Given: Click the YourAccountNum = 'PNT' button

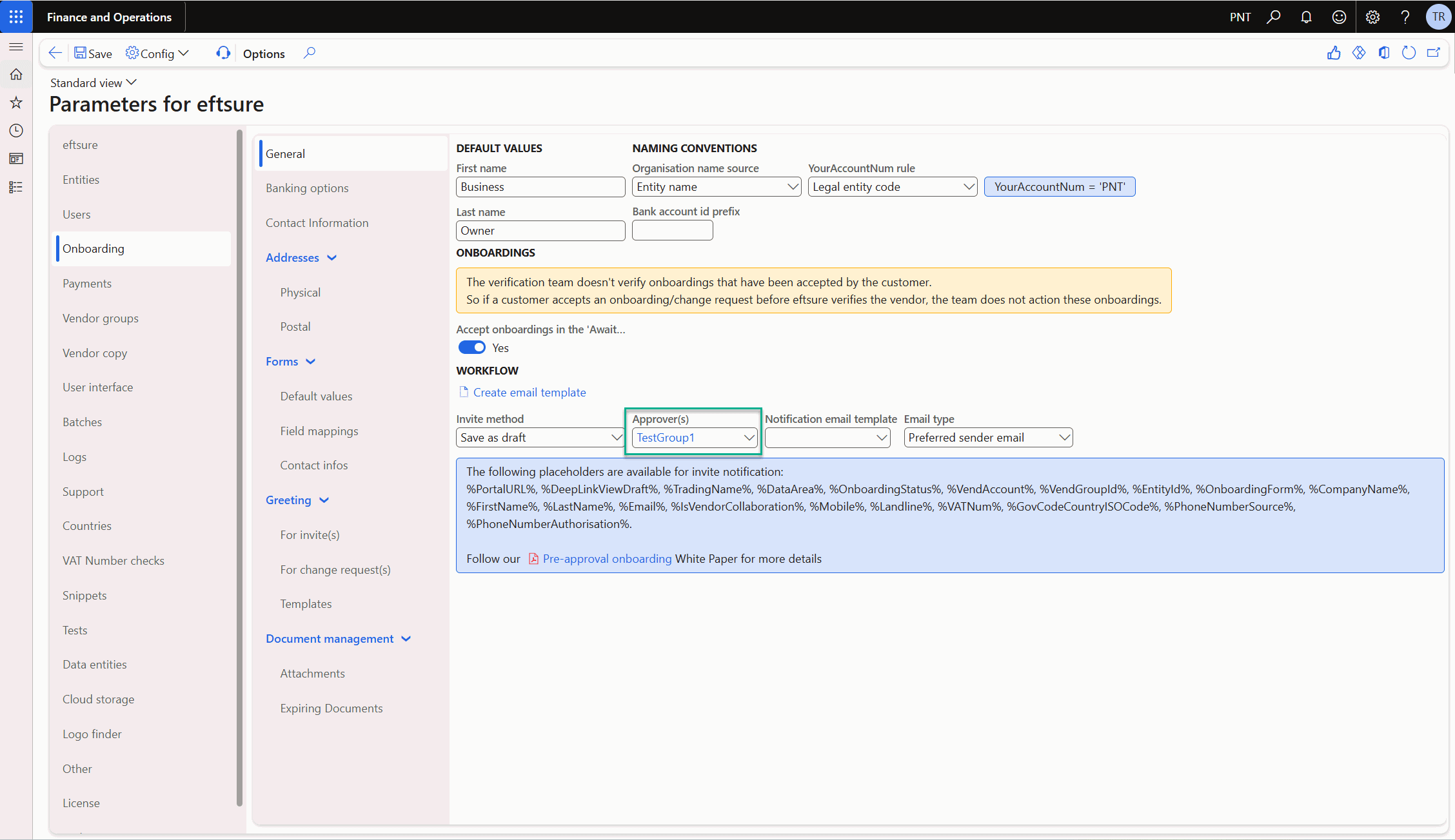Looking at the screenshot, I should click(1060, 187).
